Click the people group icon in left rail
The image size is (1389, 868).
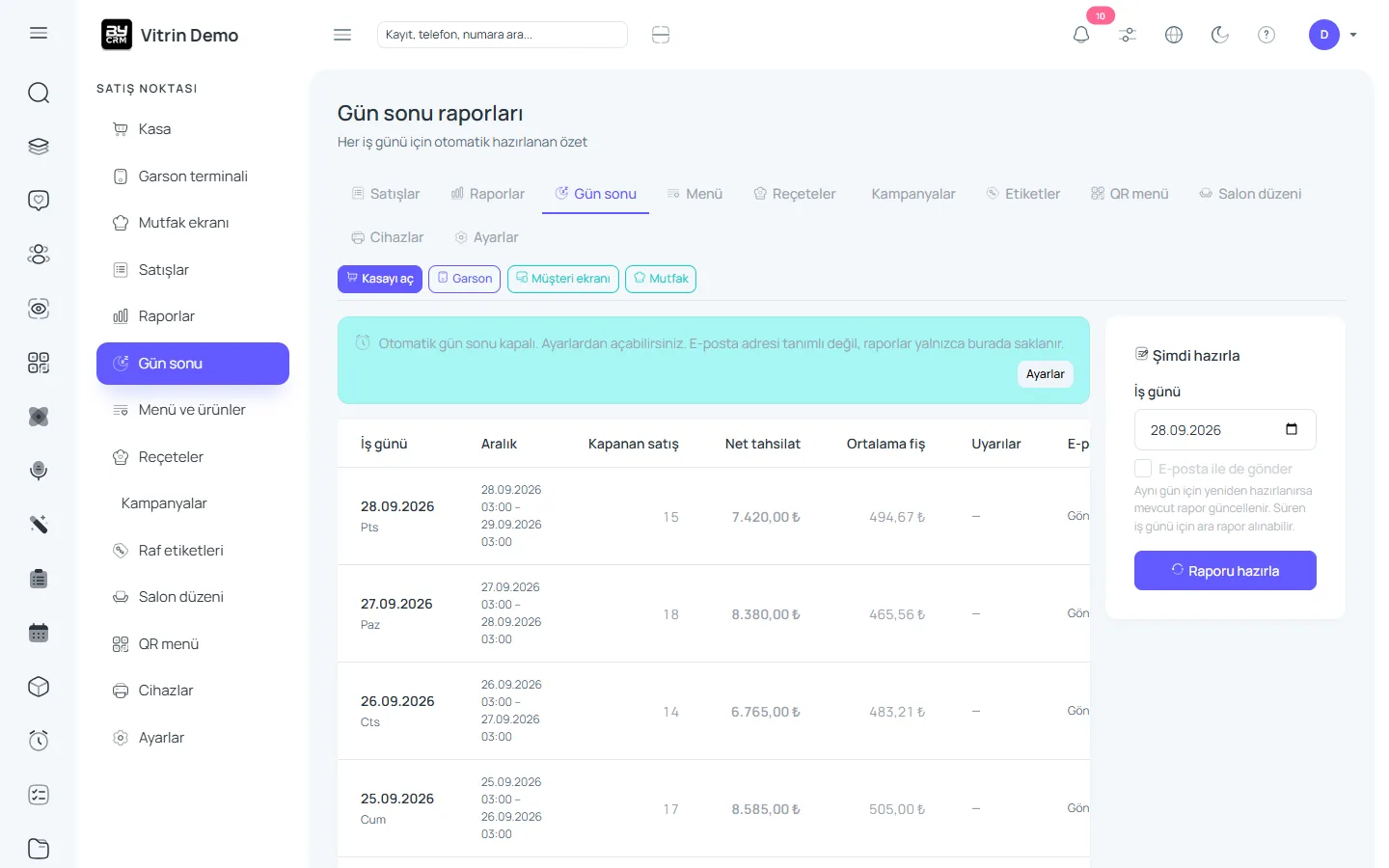39,255
